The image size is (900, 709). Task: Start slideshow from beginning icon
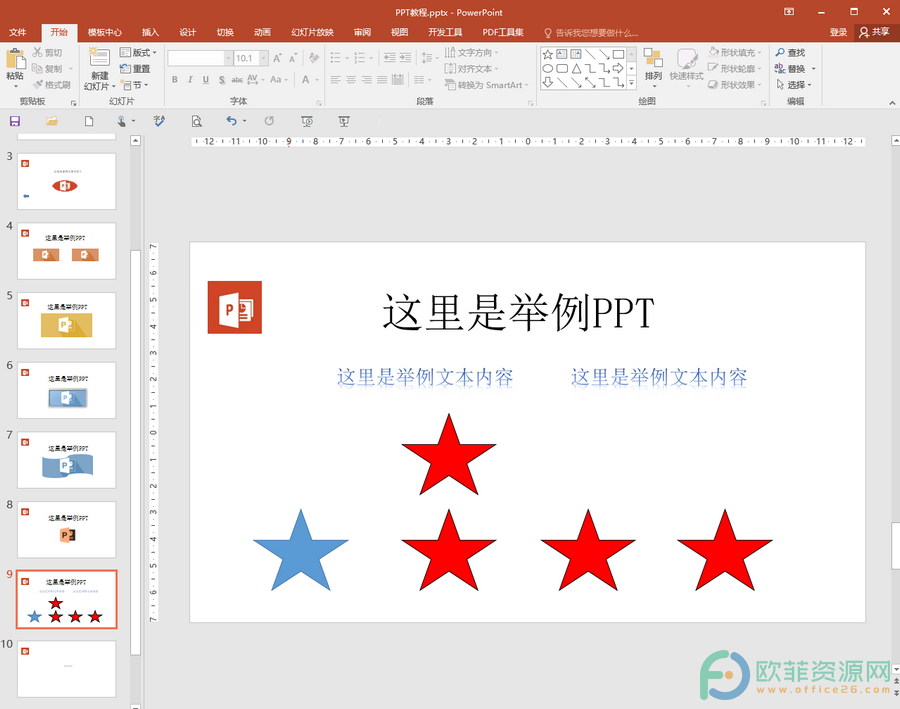(307, 121)
